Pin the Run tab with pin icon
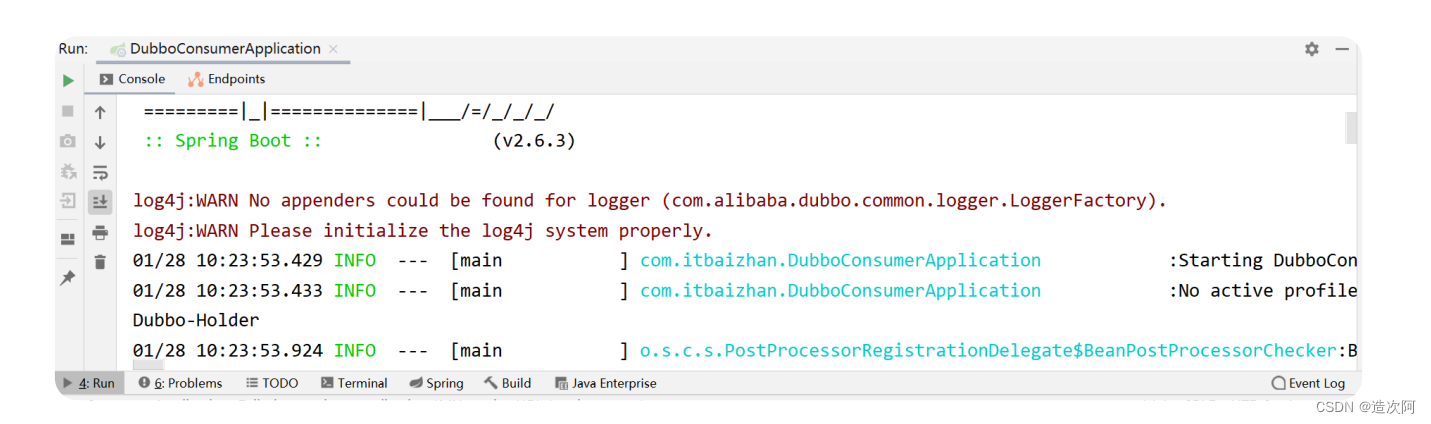This screenshot has height=424, width=1431. pyautogui.click(x=68, y=278)
